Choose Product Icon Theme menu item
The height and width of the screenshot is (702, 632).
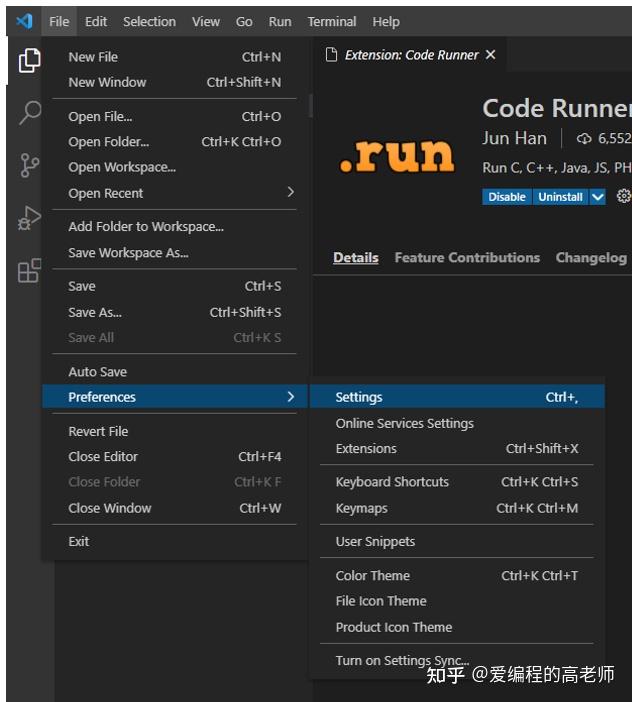point(457,627)
